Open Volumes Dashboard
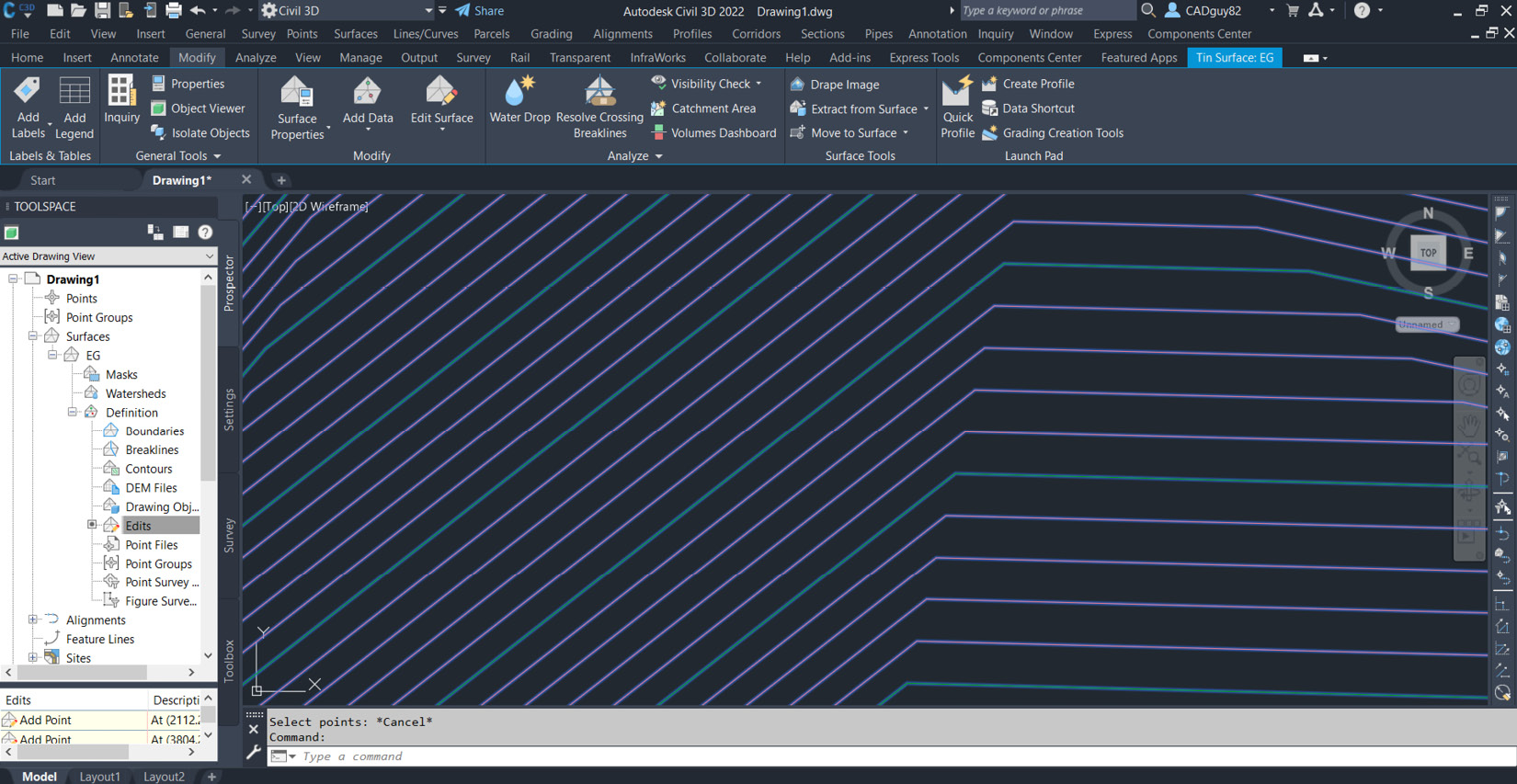 (x=713, y=133)
